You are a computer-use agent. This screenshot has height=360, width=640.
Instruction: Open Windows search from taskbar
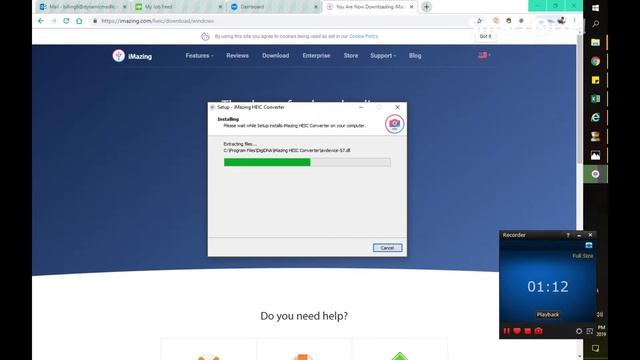pyautogui.click(x=596, y=24)
